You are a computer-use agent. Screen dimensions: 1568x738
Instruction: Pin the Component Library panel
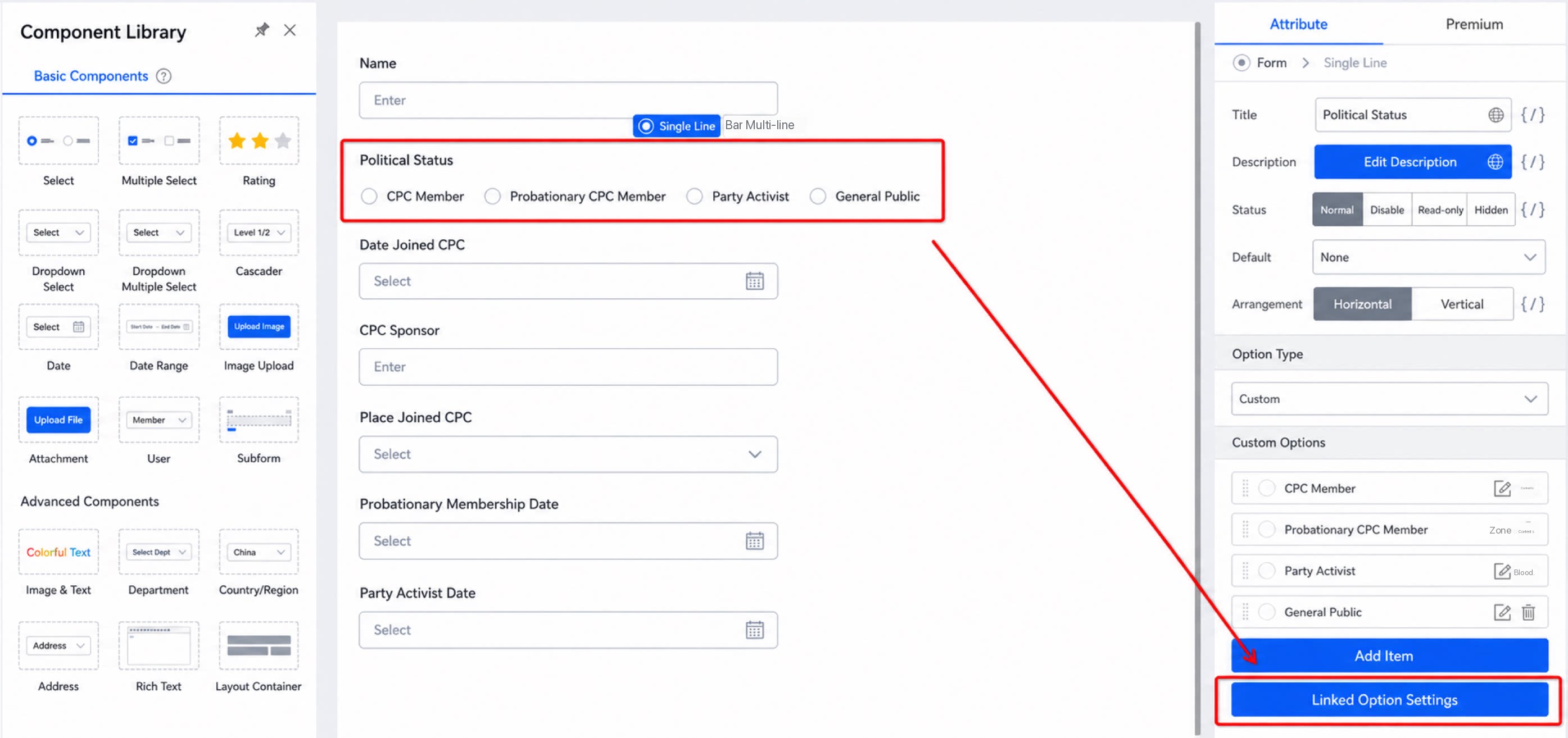262,30
